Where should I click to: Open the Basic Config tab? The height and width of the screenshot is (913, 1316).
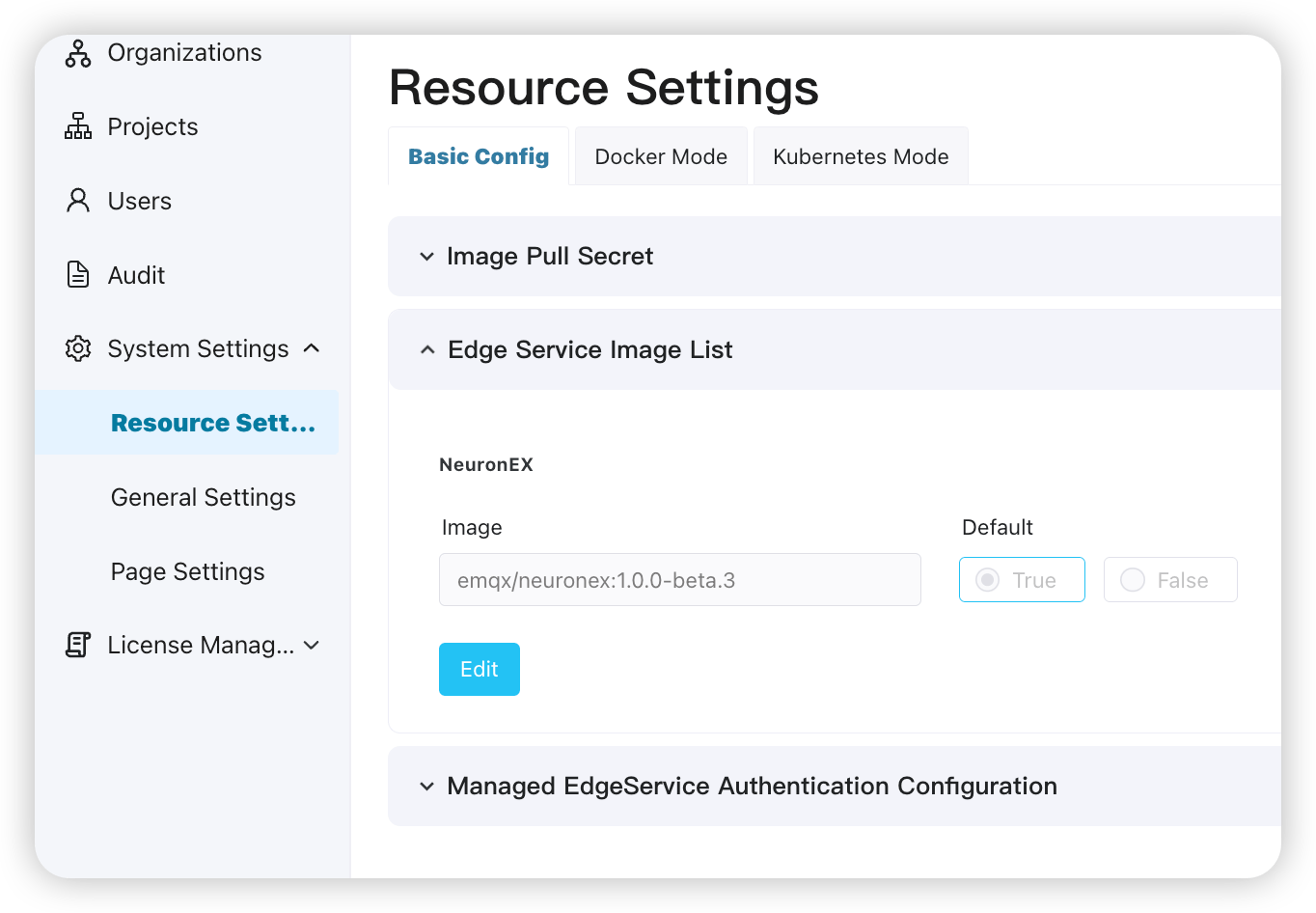pos(479,156)
